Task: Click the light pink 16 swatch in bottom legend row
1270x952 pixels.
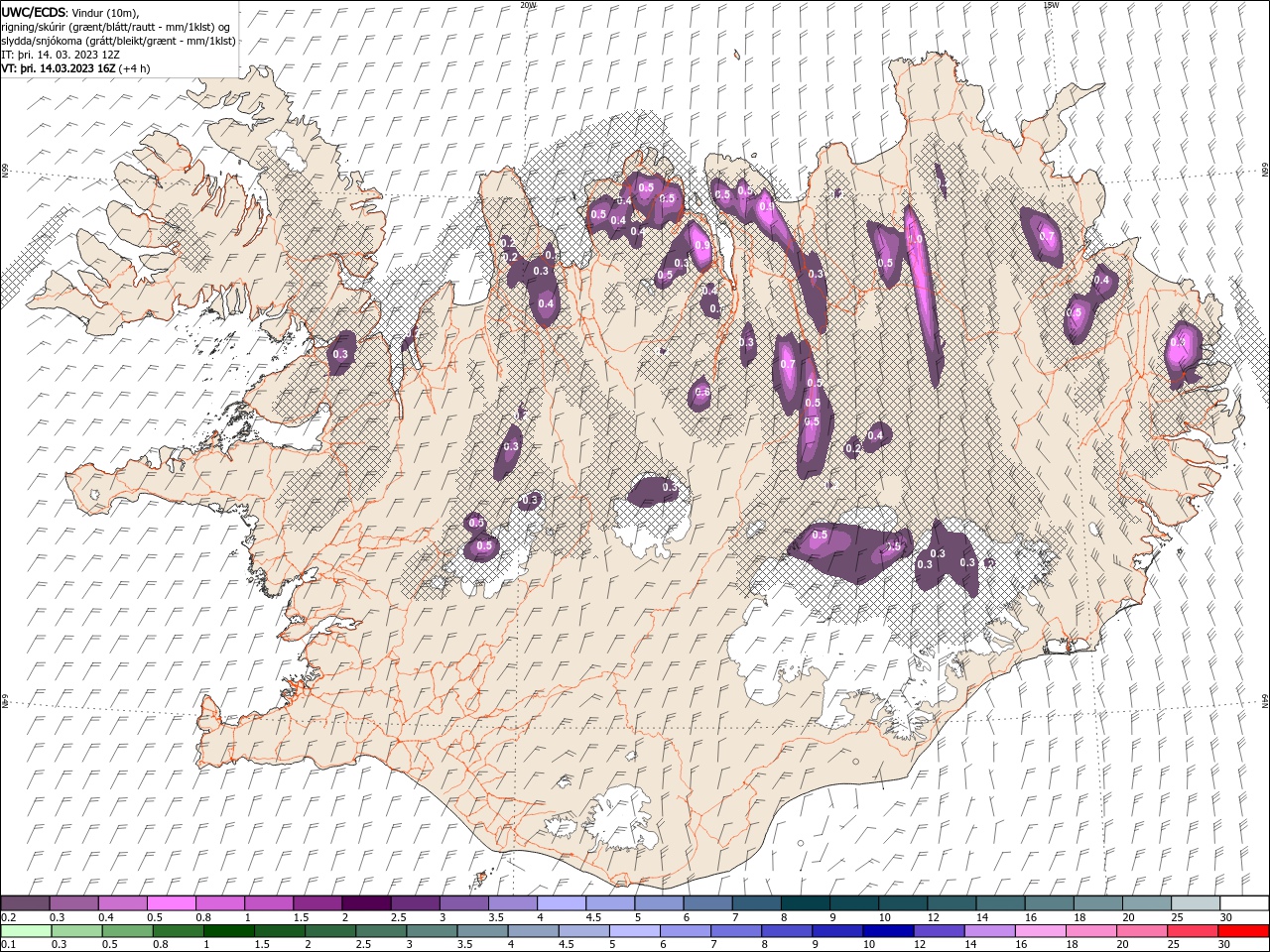Action: click(x=1040, y=931)
